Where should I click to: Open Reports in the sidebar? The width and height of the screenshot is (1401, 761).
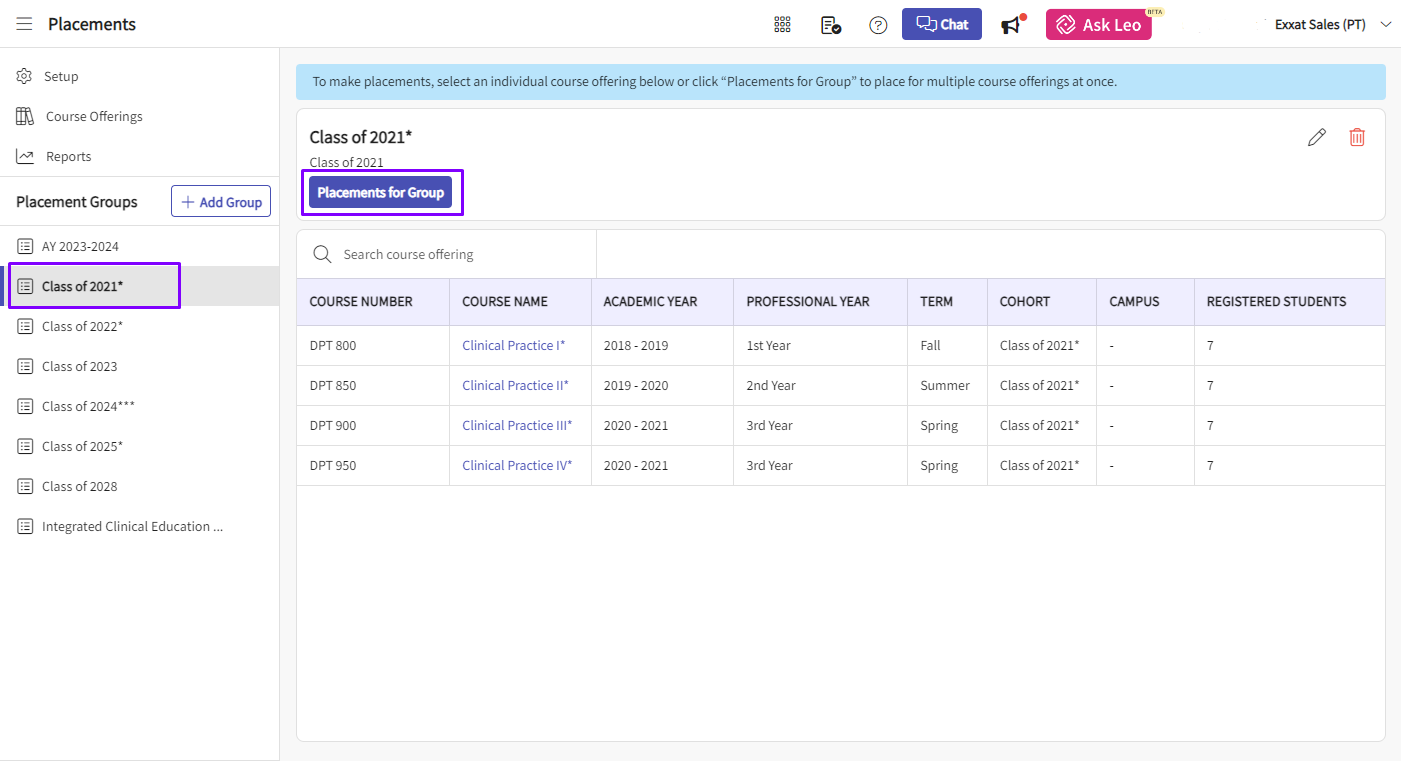[x=68, y=156]
